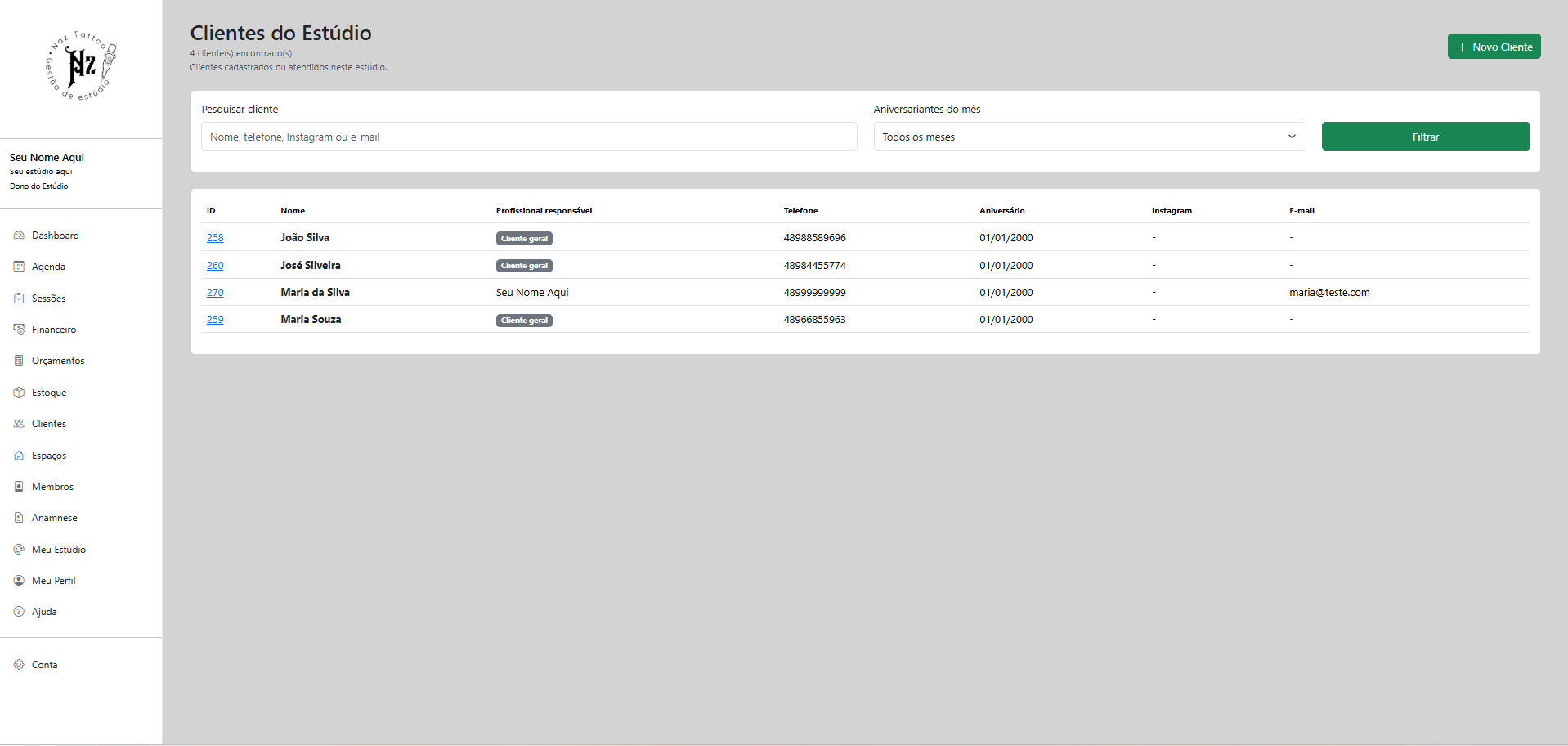Click the Dashboard gauge icon in sidebar
1568x746 pixels.
tap(19, 236)
